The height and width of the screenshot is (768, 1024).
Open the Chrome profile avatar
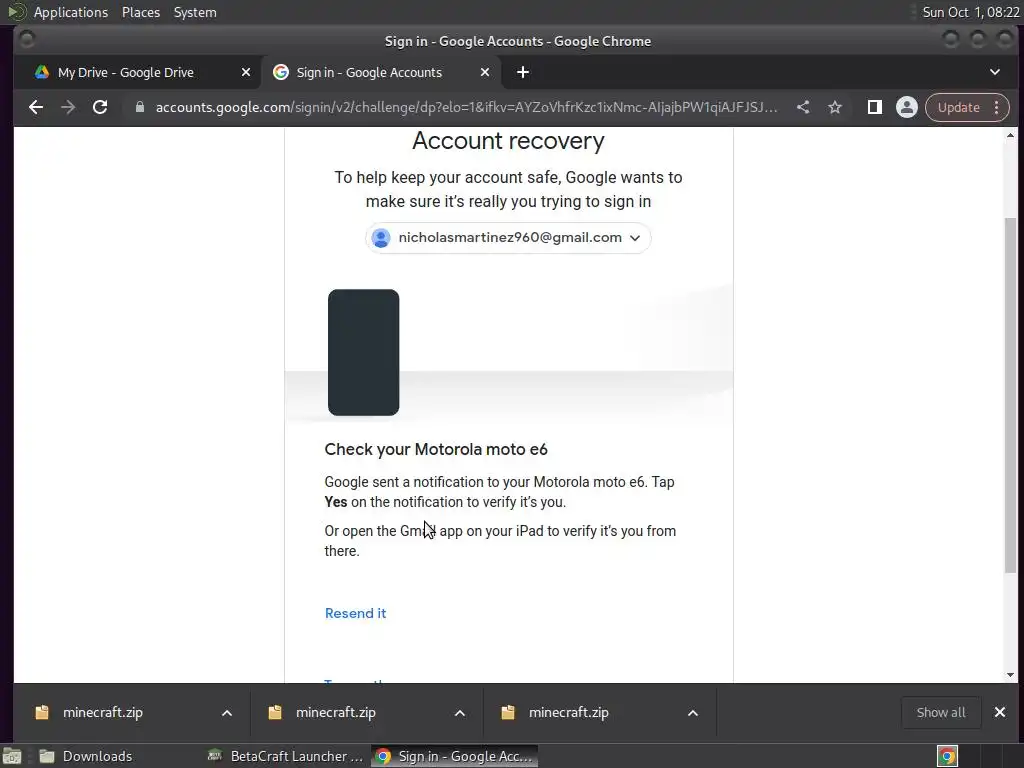(906, 107)
